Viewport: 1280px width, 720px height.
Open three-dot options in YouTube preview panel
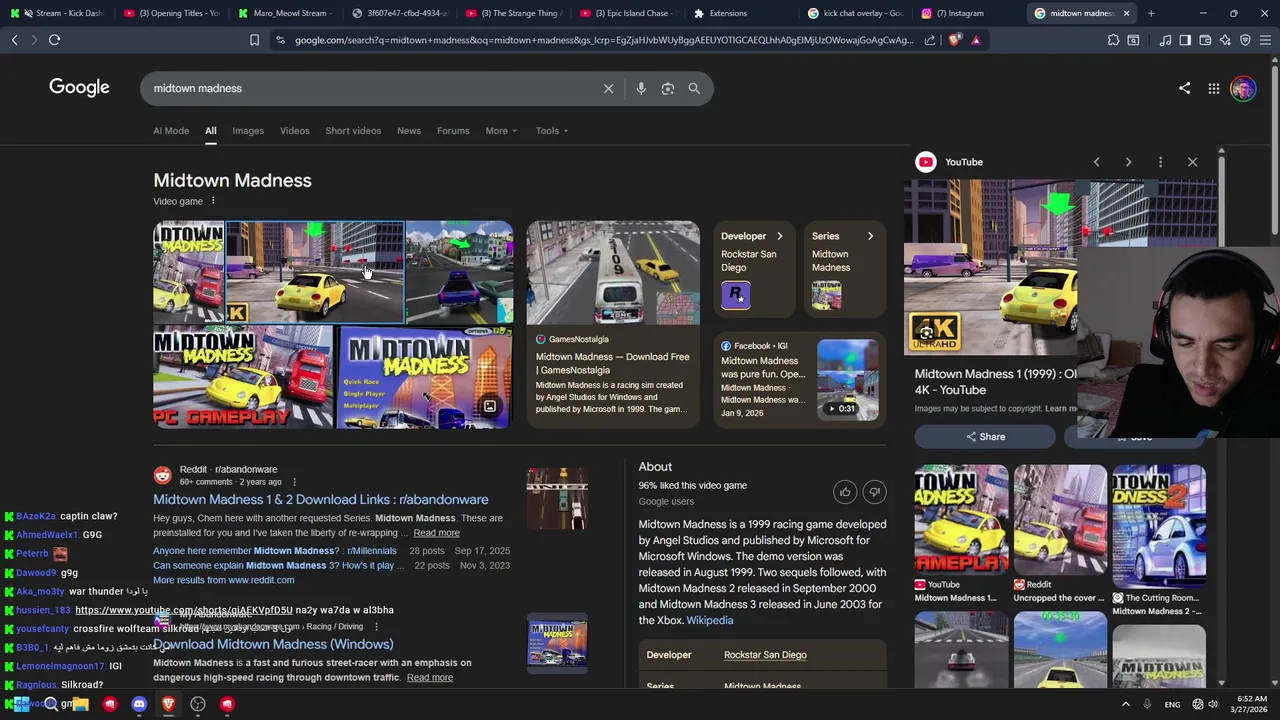tap(1160, 162)
